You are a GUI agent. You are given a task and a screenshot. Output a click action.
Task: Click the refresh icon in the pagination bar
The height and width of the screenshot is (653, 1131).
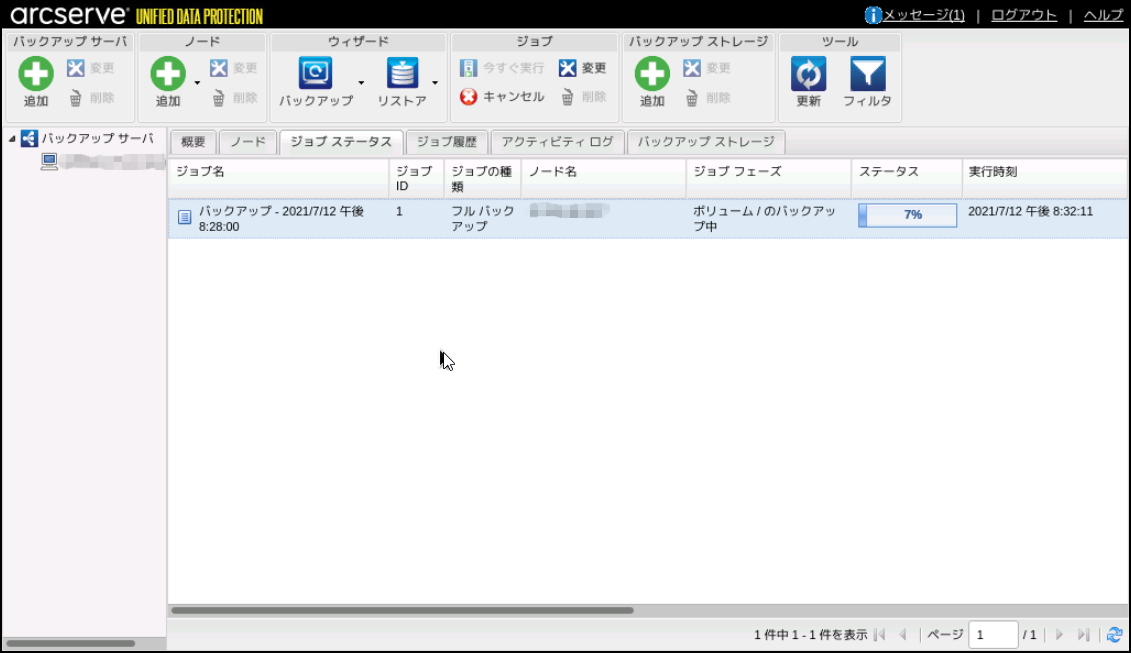point(1115,635)
